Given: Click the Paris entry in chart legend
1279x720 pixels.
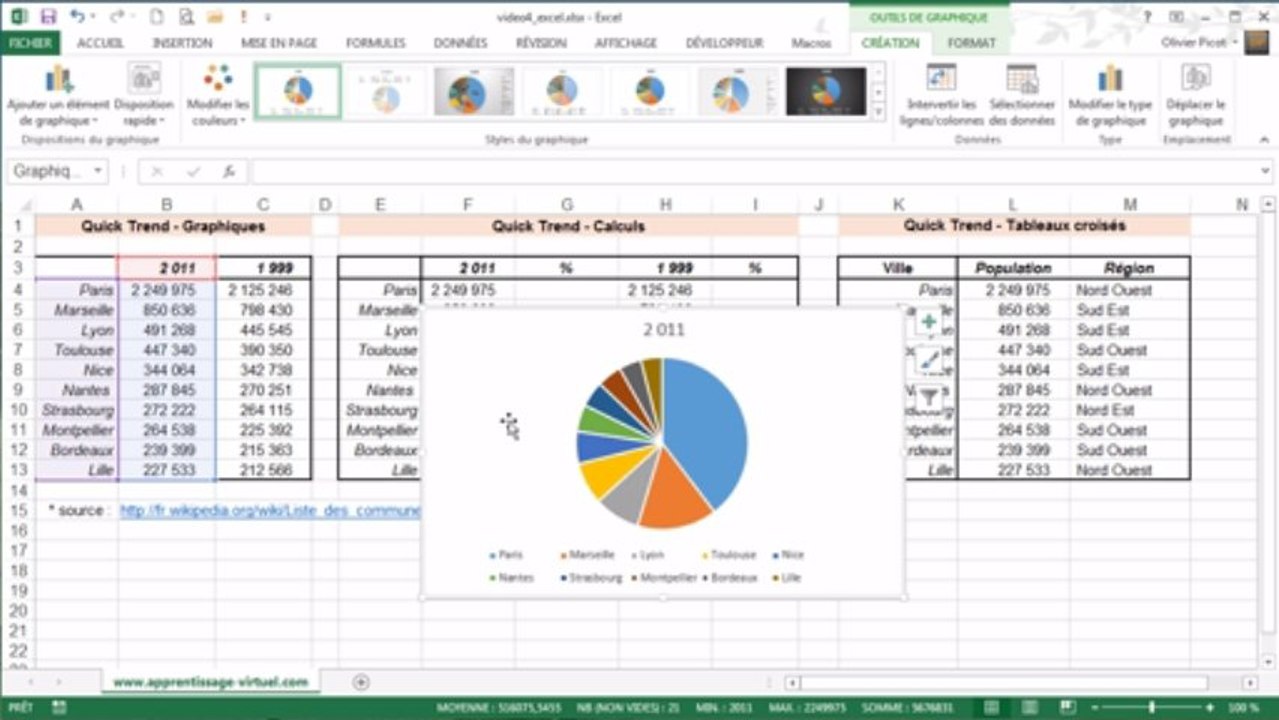Looking at the screenshot, I should click(x=506, y=555).
